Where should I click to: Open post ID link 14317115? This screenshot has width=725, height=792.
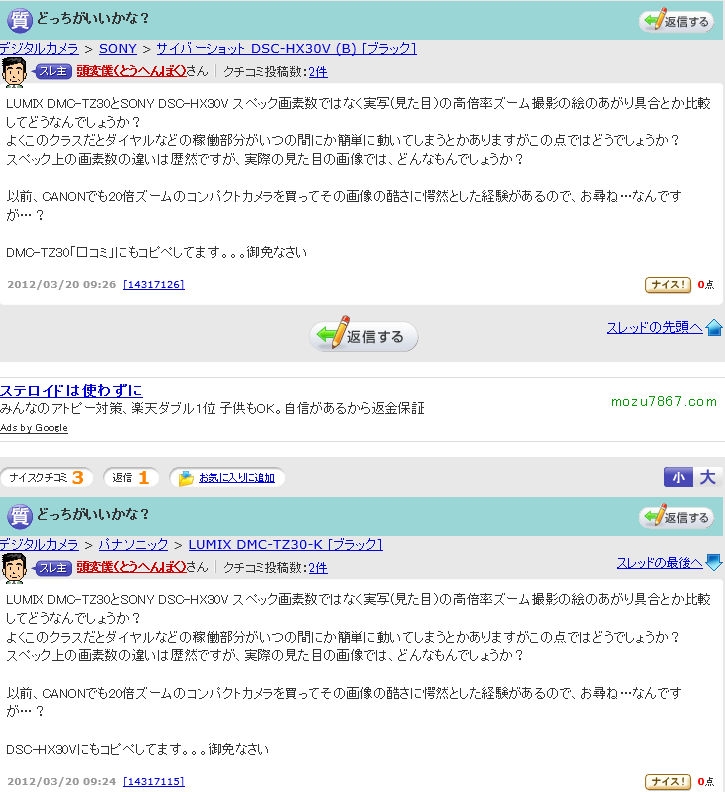[154, 781]
